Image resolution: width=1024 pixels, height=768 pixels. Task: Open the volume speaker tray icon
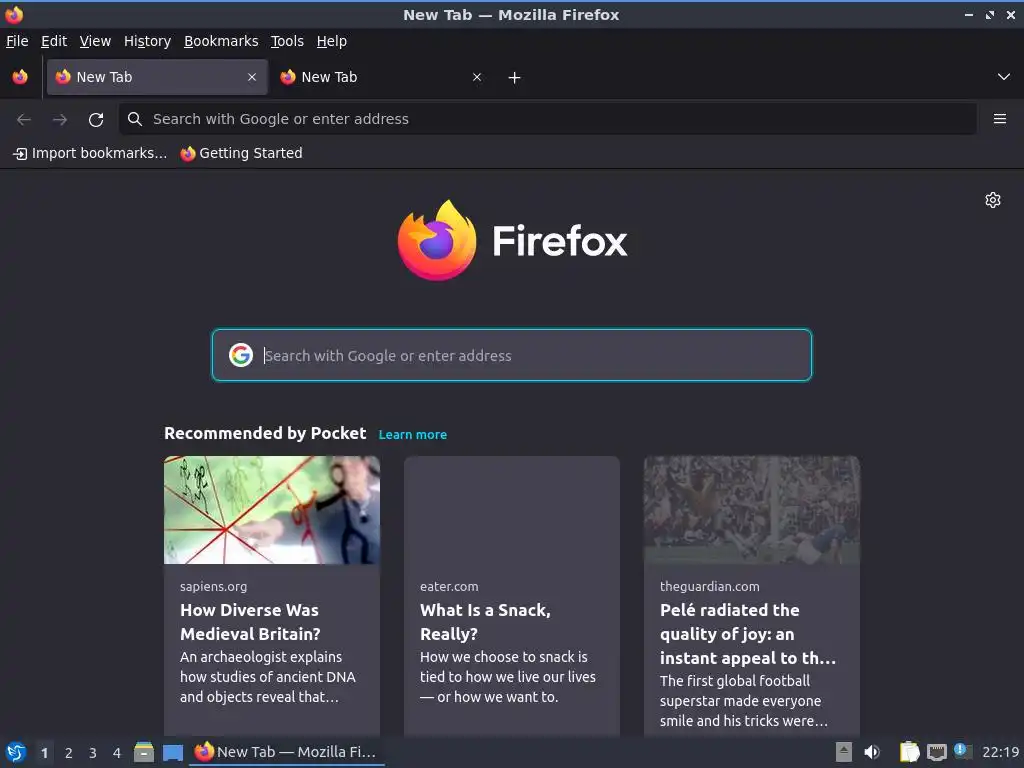872,752
